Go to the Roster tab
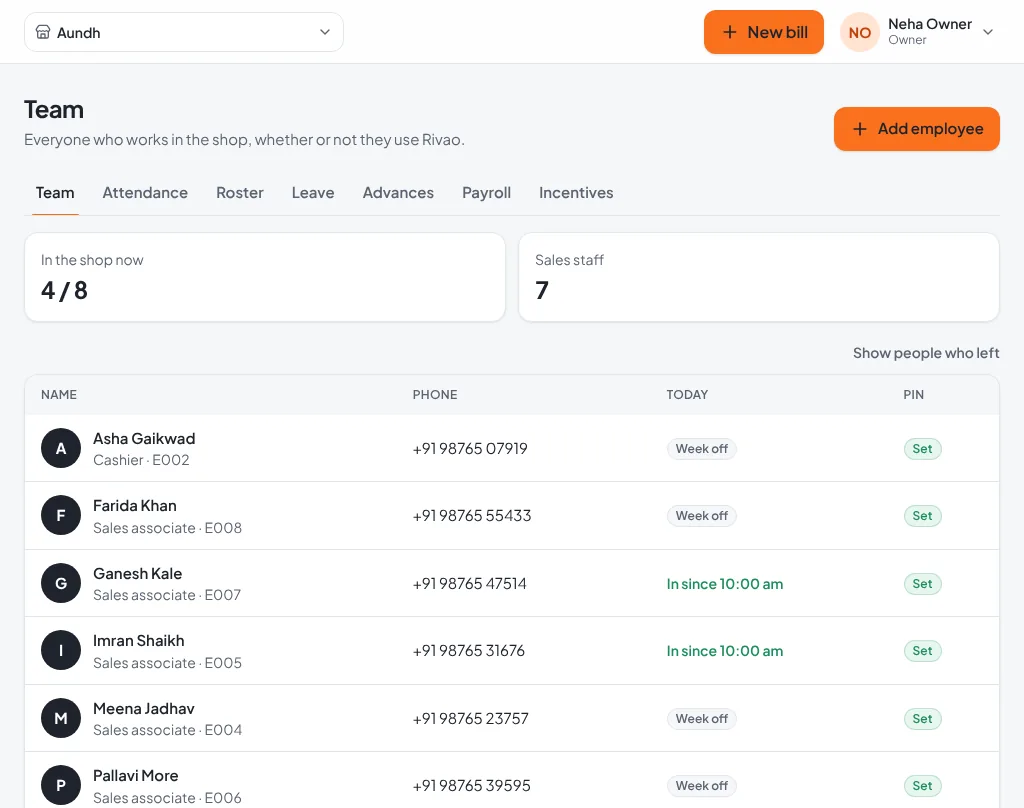 (240, 193)
